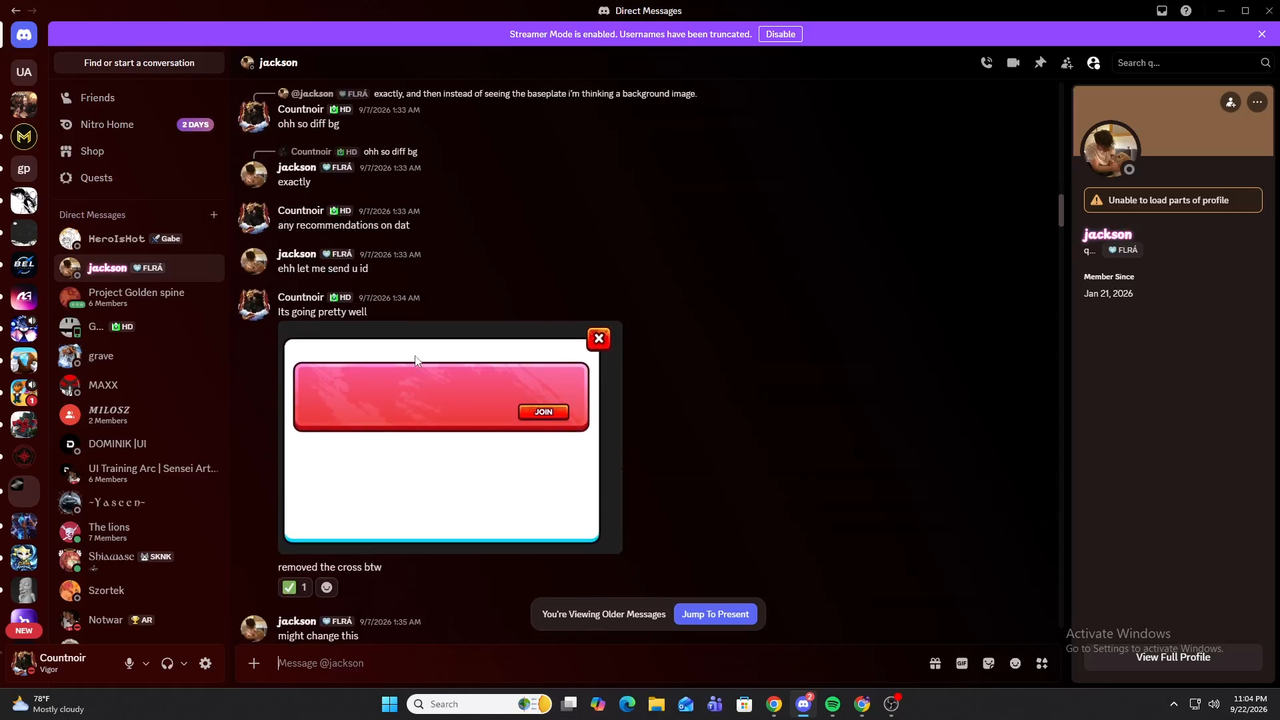
Task: Open pinned messages
Action: [x=1040, y=63]
